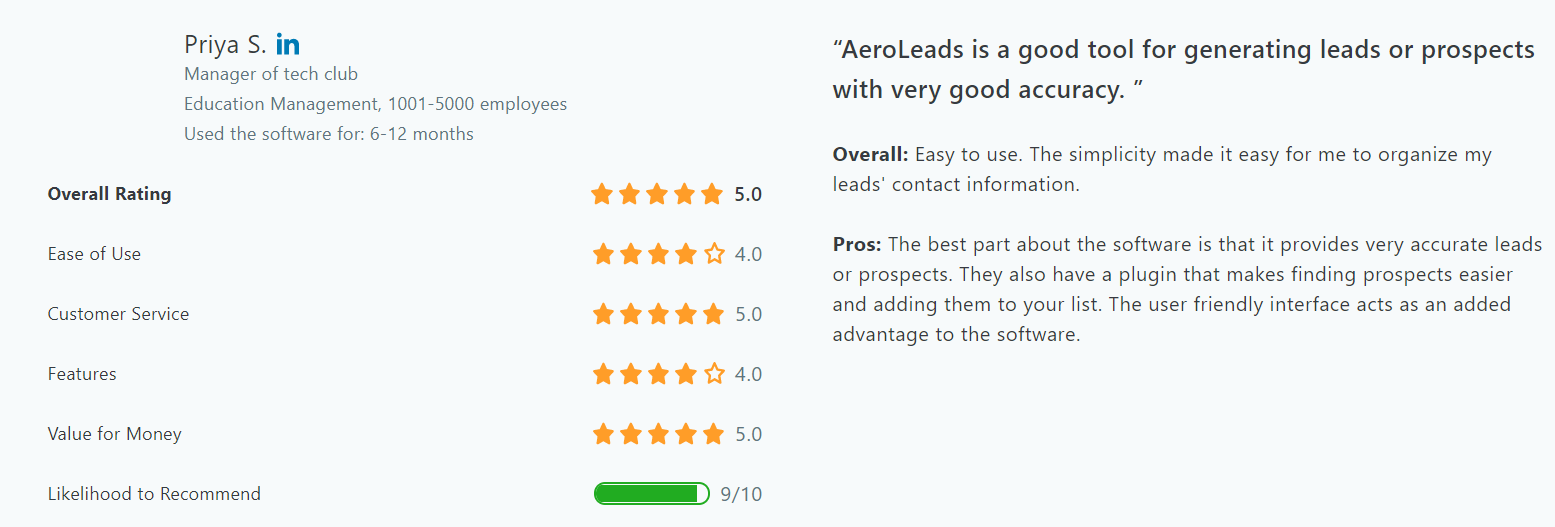Screen dimensions: 1555x527
Task: Click the second Features star
Action: pyautogui.click(x=631, y=374)
